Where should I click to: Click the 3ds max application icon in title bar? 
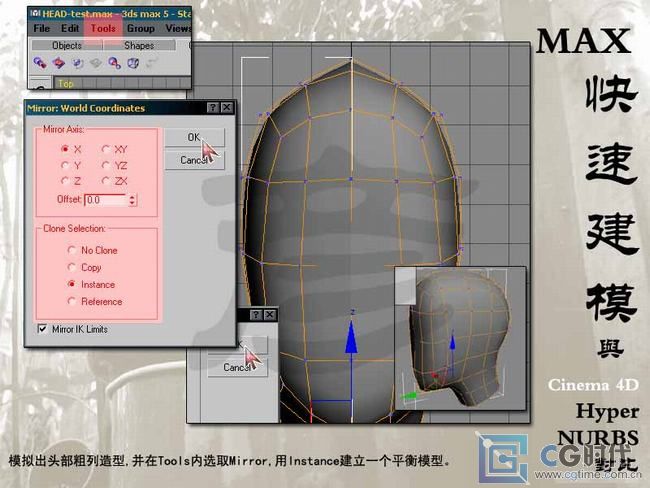click(x=36, y=14)
